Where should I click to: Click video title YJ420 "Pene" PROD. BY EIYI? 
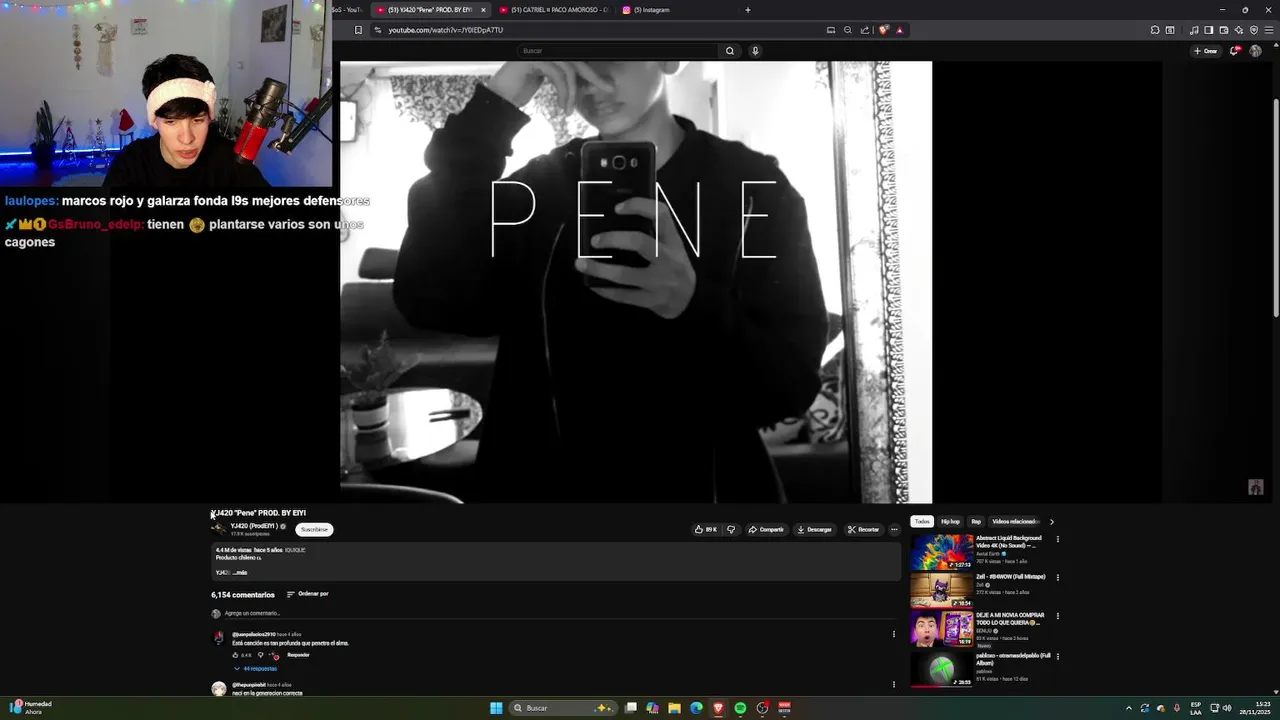point(260,513)
